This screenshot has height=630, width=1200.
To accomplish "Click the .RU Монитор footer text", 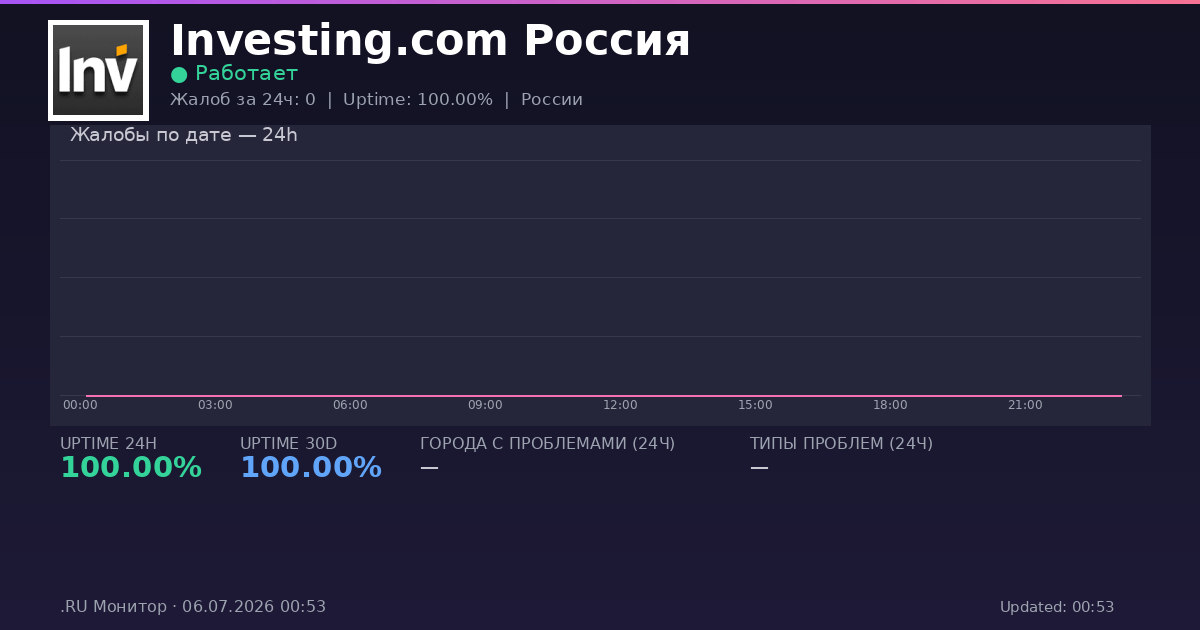I will pos(113,607).
